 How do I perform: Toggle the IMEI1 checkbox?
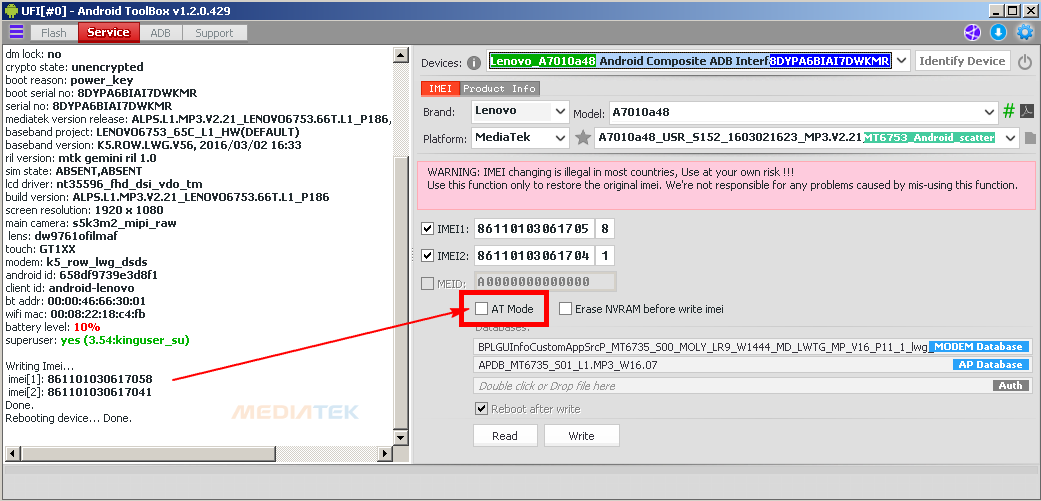427,230
